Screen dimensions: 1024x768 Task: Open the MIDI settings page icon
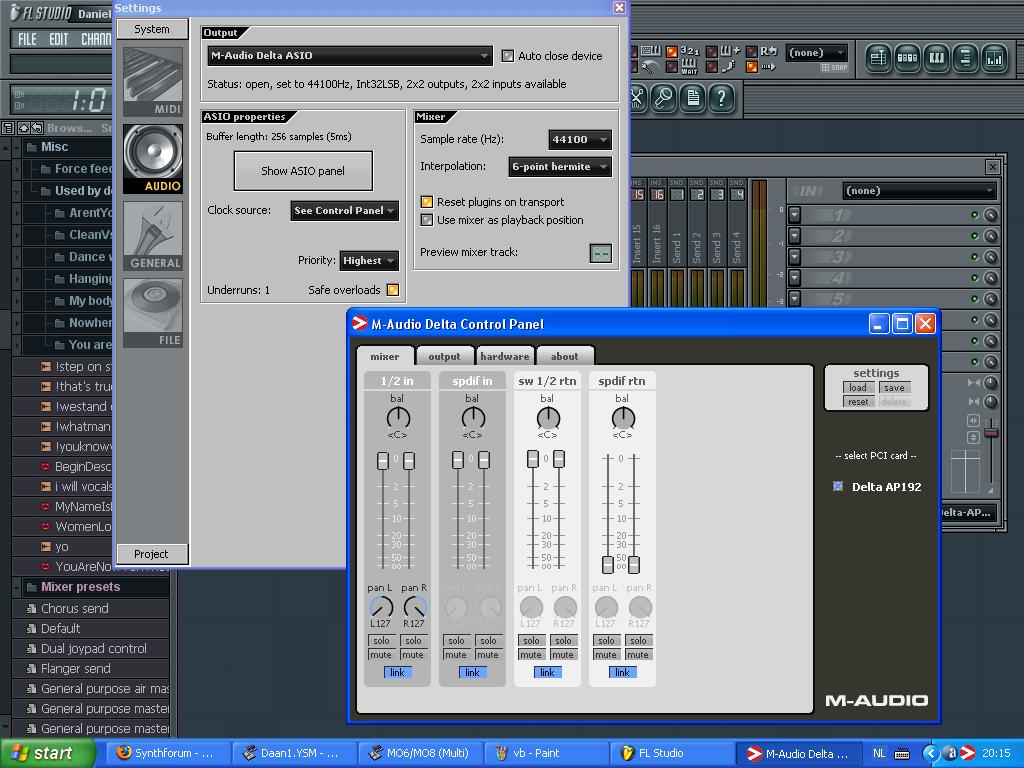153,82
